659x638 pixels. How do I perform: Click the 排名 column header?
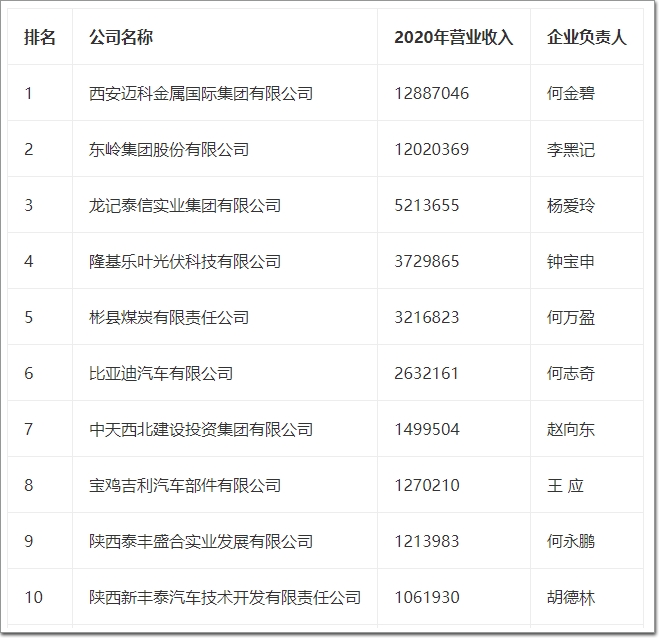(40, 37)
